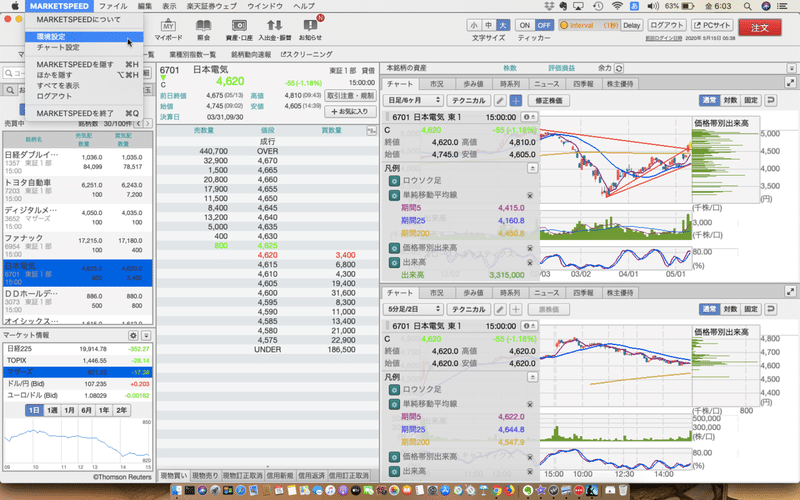Turn the ticker ON
This screenshot has height=500, width=800.
(524, 25)
